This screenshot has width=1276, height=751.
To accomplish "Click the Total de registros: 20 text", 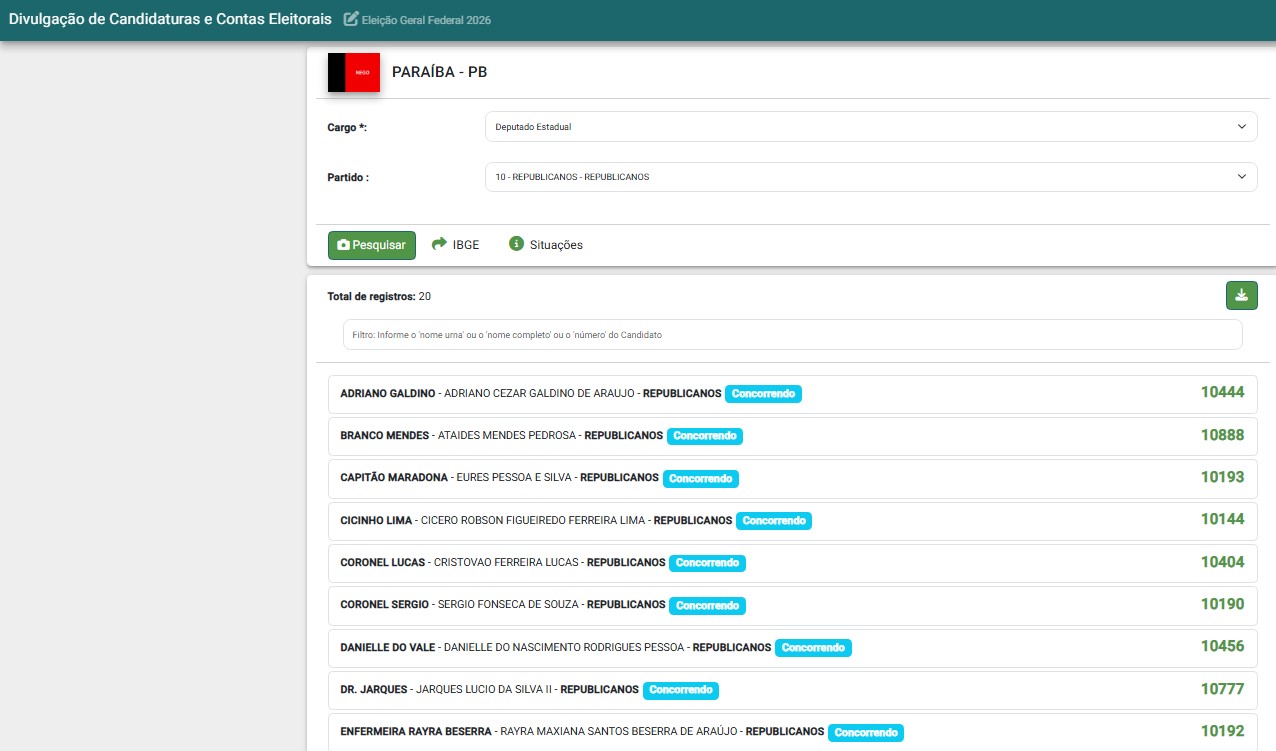I will click(379, 296).
